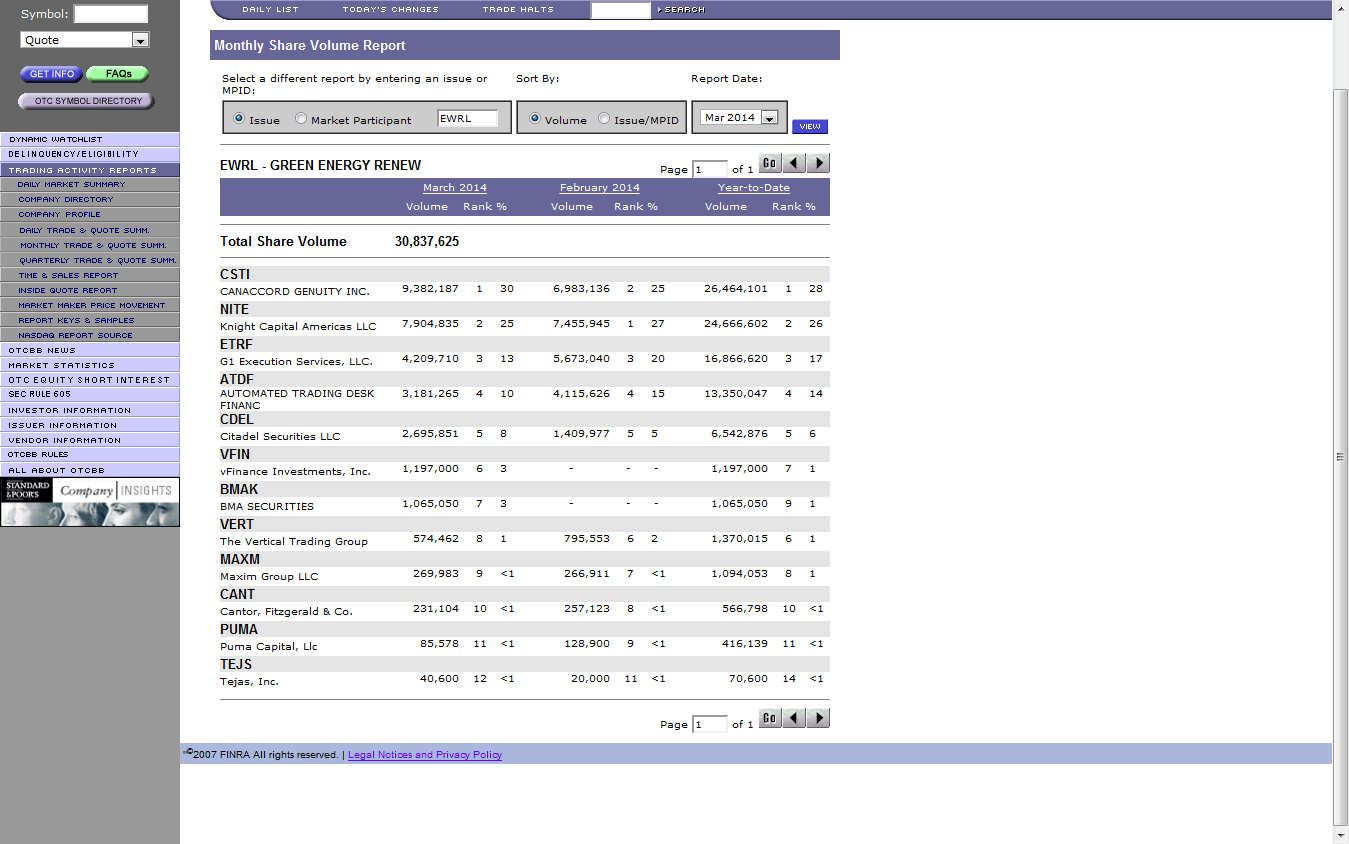Click the Symbol input field
The height and width of the screenshot is (844, 1349).
point(111,14)
